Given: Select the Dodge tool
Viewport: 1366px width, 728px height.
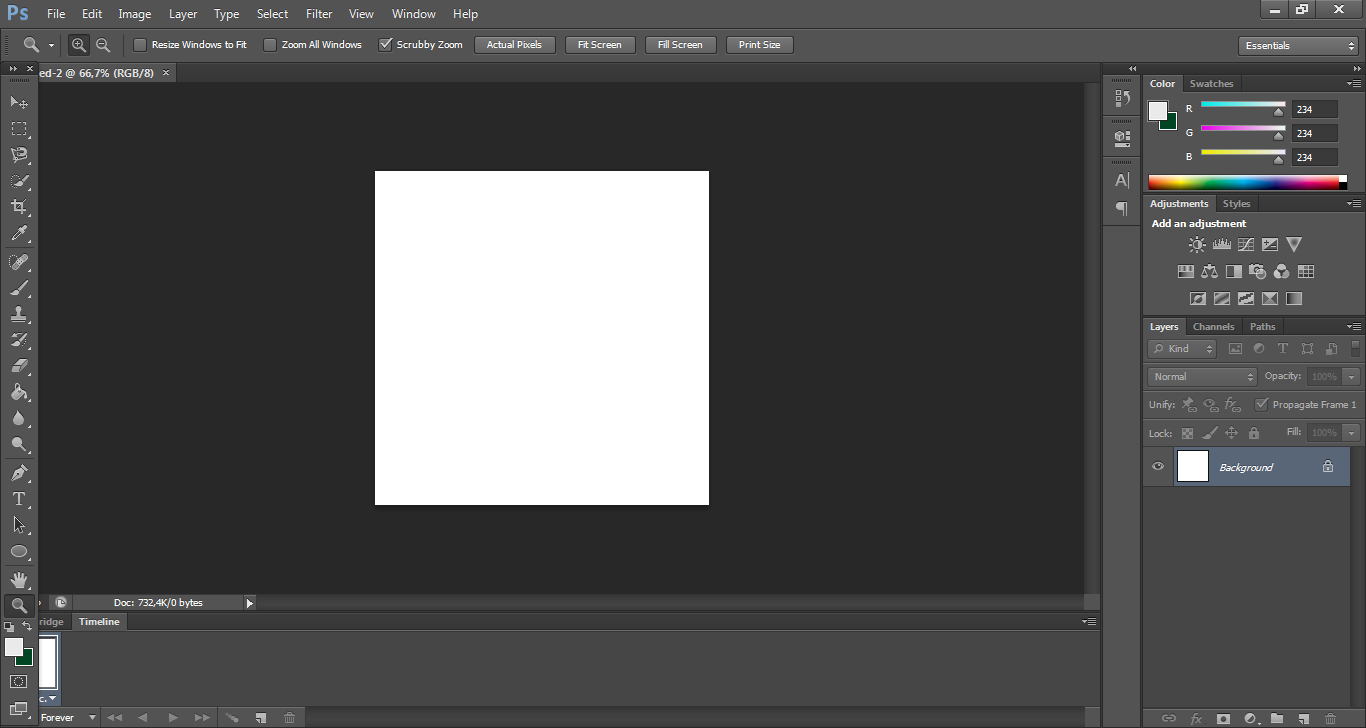Looking at the screenshot, I should pyautogui.click(x=19, y=444).
